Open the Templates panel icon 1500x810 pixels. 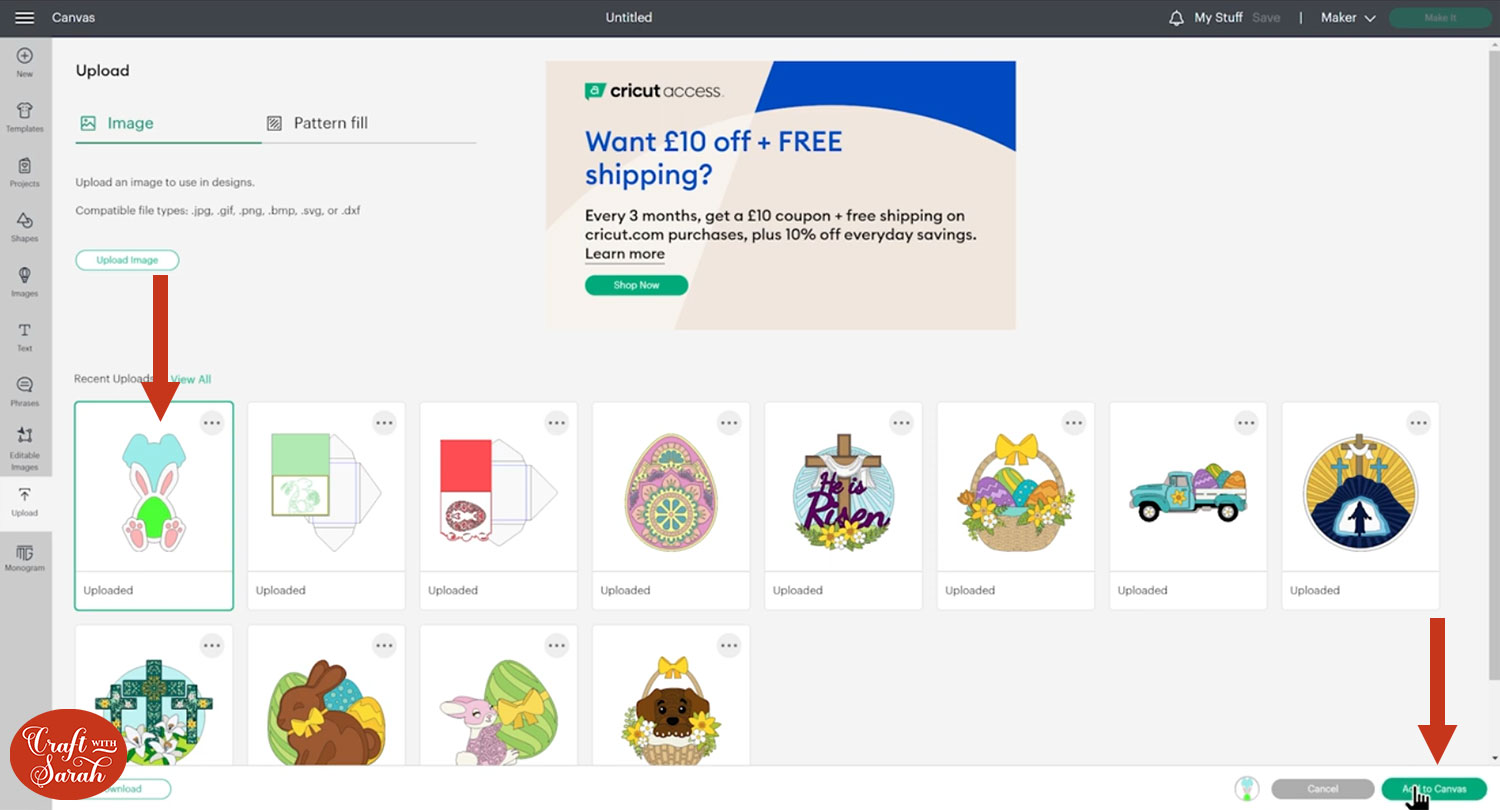(x=25, y=118)
